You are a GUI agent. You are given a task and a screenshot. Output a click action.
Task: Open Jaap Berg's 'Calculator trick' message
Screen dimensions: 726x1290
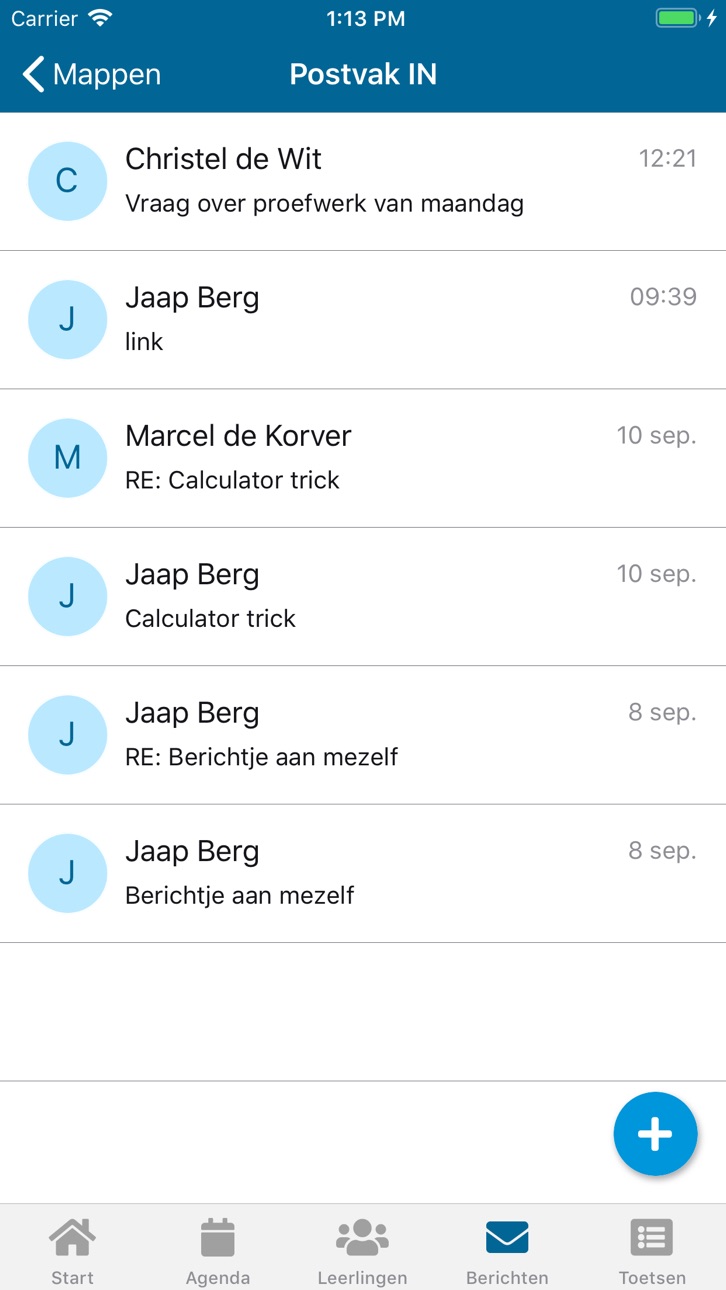(x=363, y=597)
